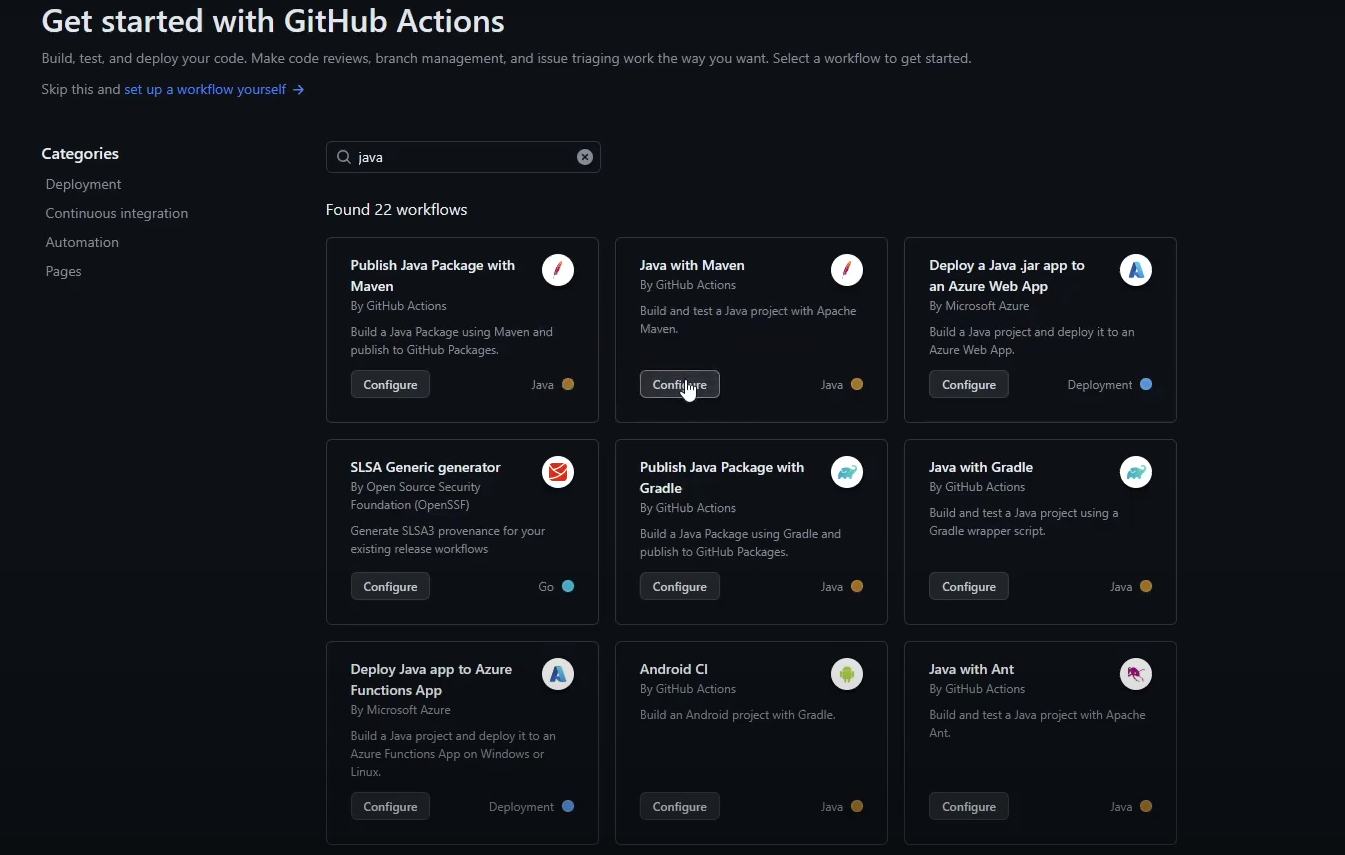Click the 'Android CI' card title

(x=673, y=669)
